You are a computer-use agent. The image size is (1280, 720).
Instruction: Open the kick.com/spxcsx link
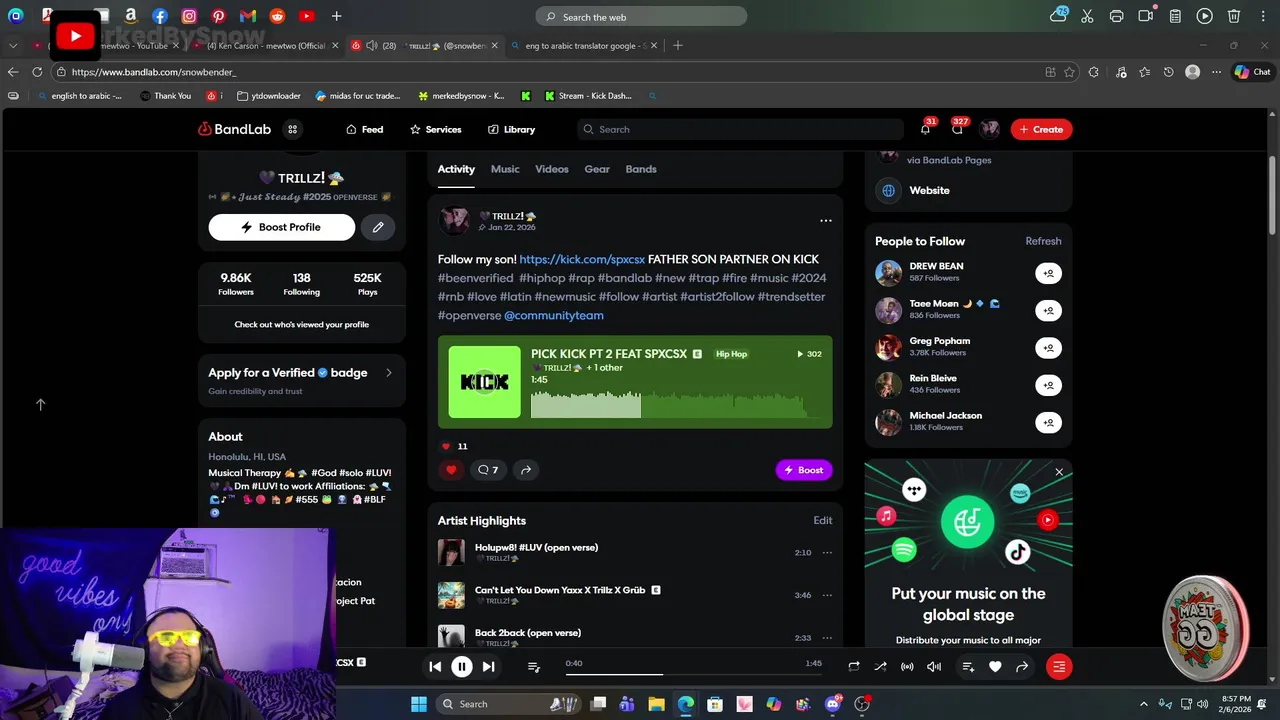point(582,259)
